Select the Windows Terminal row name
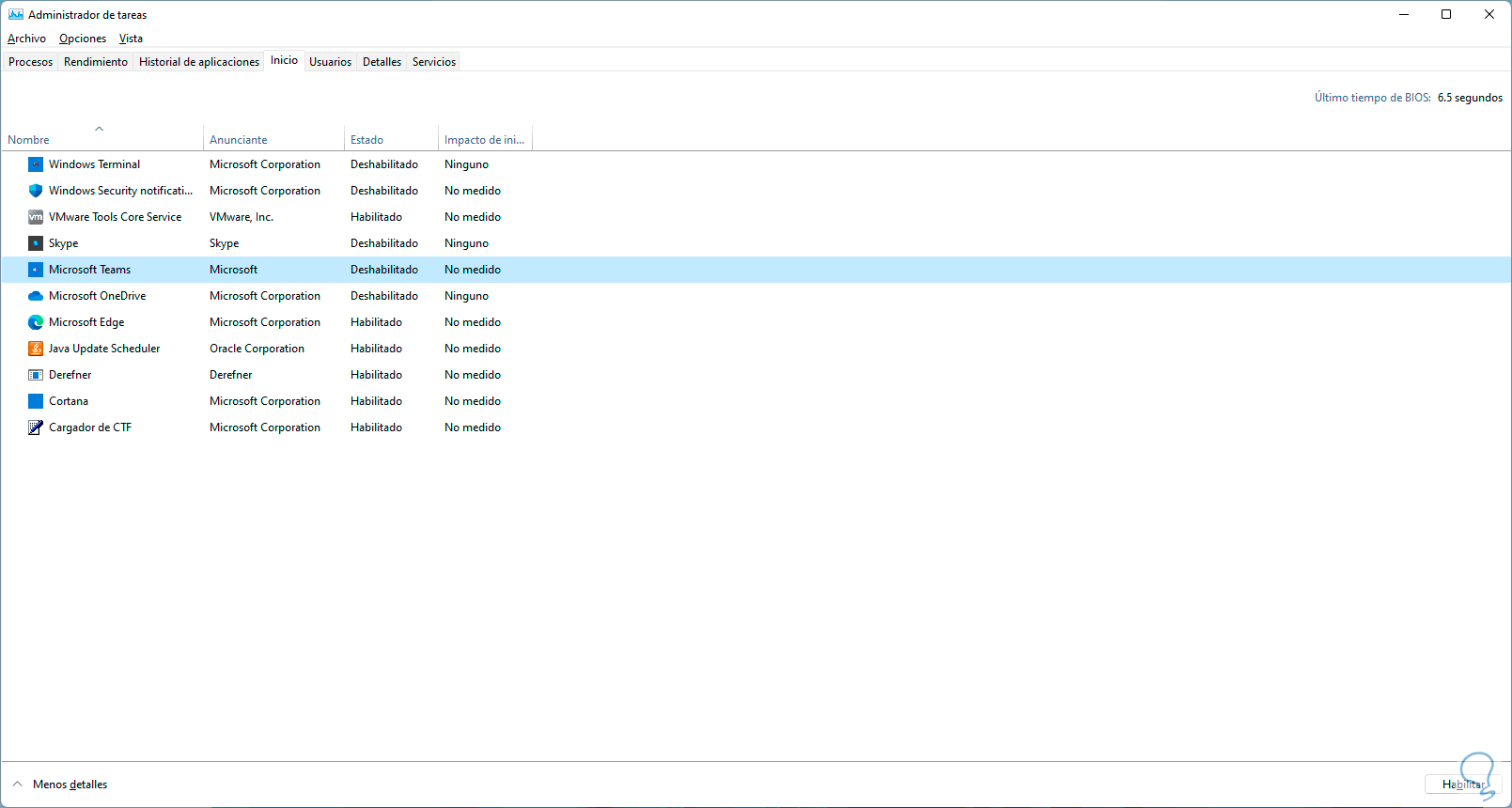This screenshot has width=1512, height=808. click(94, 164)
